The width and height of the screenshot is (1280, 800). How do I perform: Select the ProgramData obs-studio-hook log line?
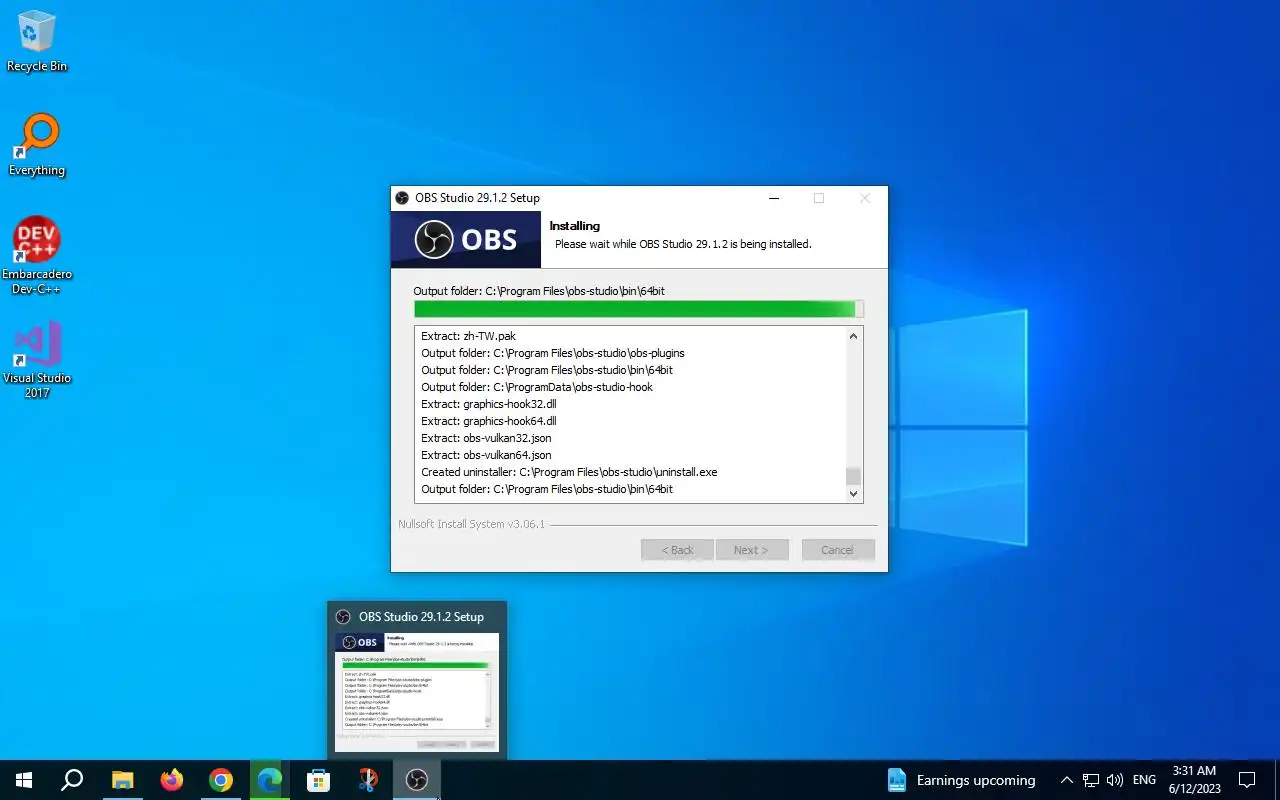(537, 387)
